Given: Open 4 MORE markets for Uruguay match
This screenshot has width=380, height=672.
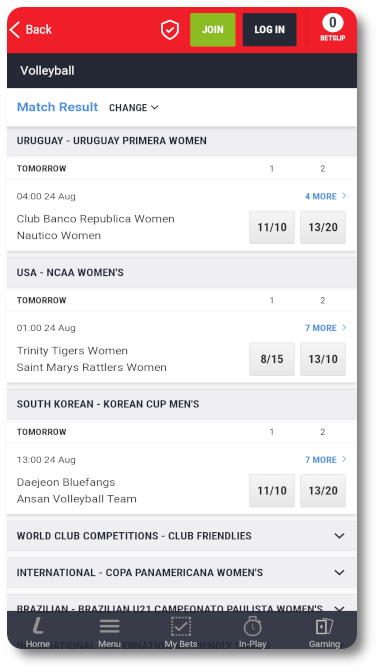Looking at the screenshot, I should click(x=326, y=196).
